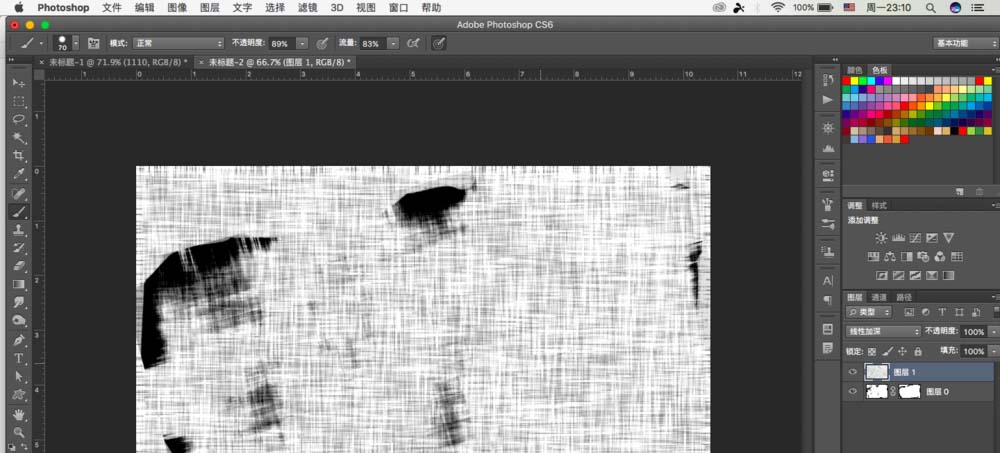The width and height of the screenshot is (1000, 453).
Task: Select the Pen tool
Action: click(x=19, y=339)
